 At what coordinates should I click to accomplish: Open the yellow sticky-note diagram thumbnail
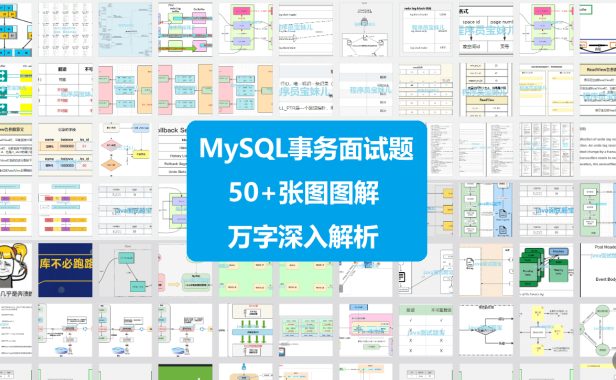[546, 330]
